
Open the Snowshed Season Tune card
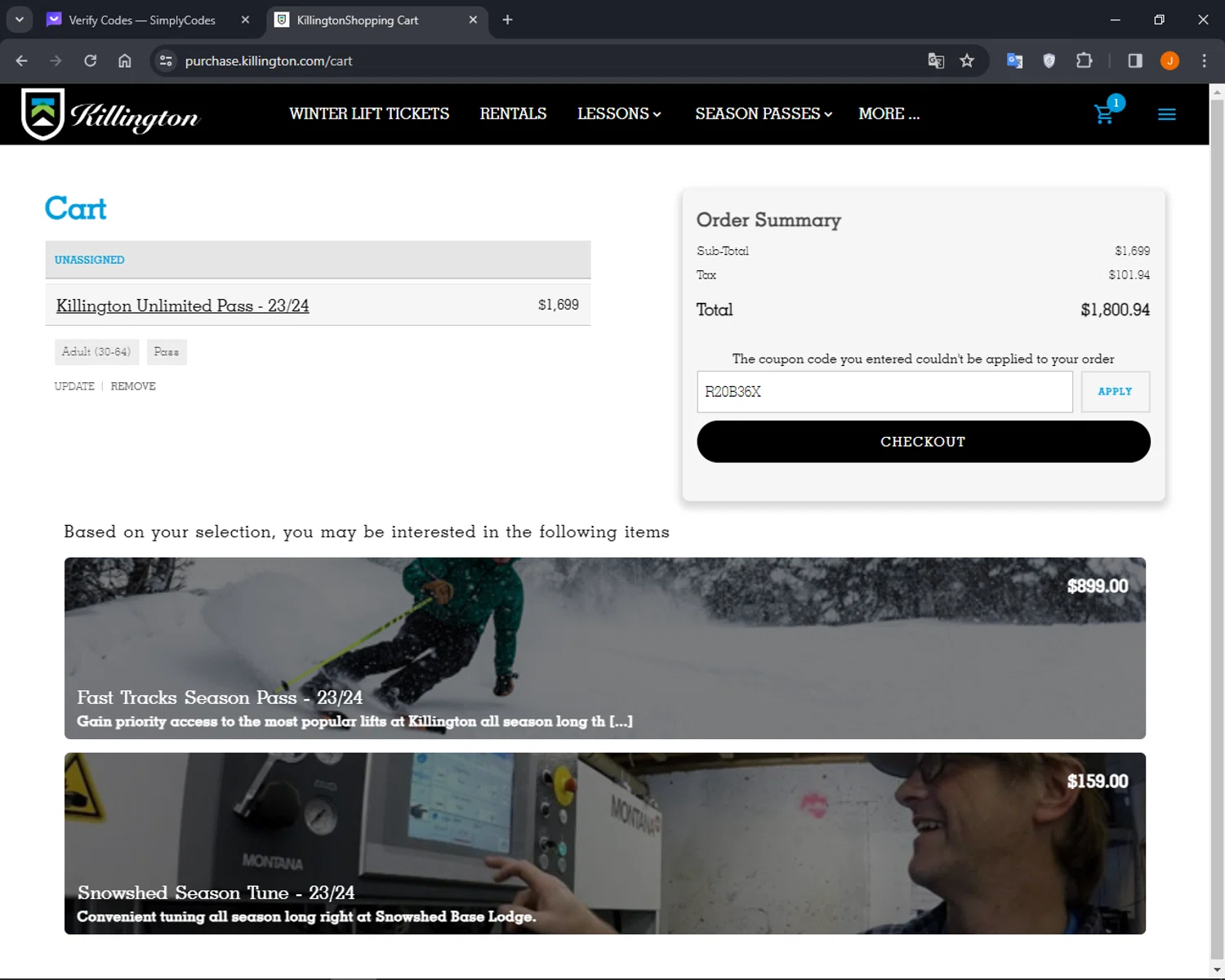pyautogui.click(x=604, y=844)
